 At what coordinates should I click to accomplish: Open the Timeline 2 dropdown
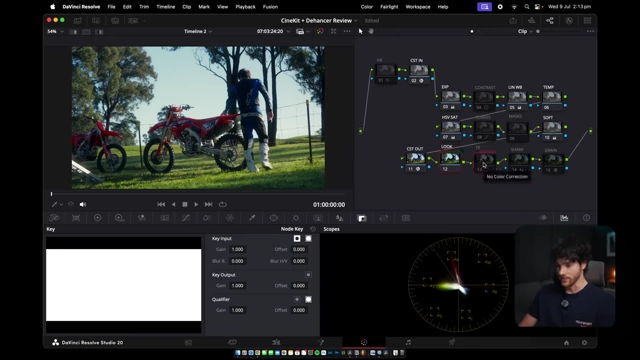pos(198,31)
